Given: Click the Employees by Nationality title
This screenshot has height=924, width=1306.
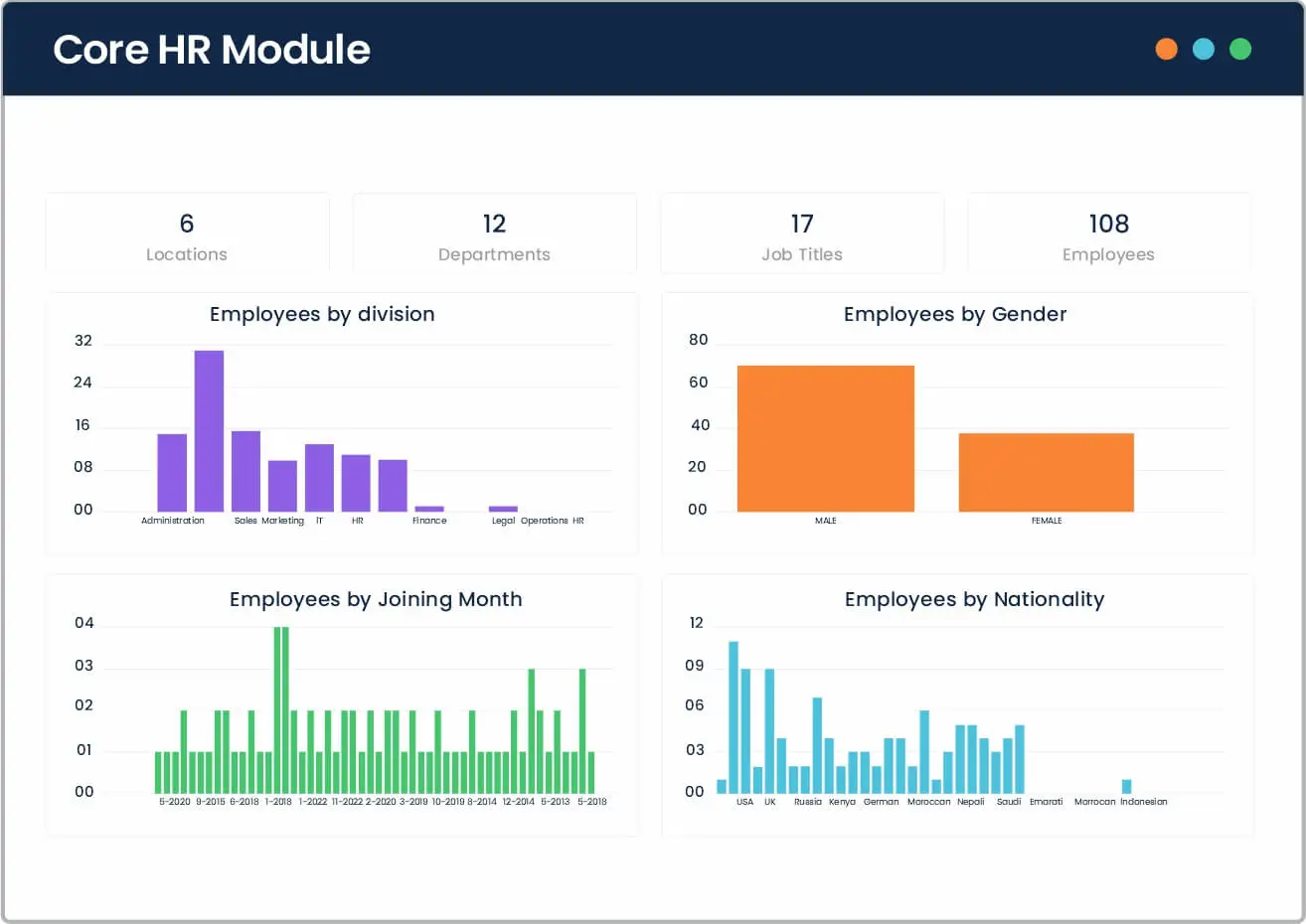Looking at the screenshot, I should (974, 599).
